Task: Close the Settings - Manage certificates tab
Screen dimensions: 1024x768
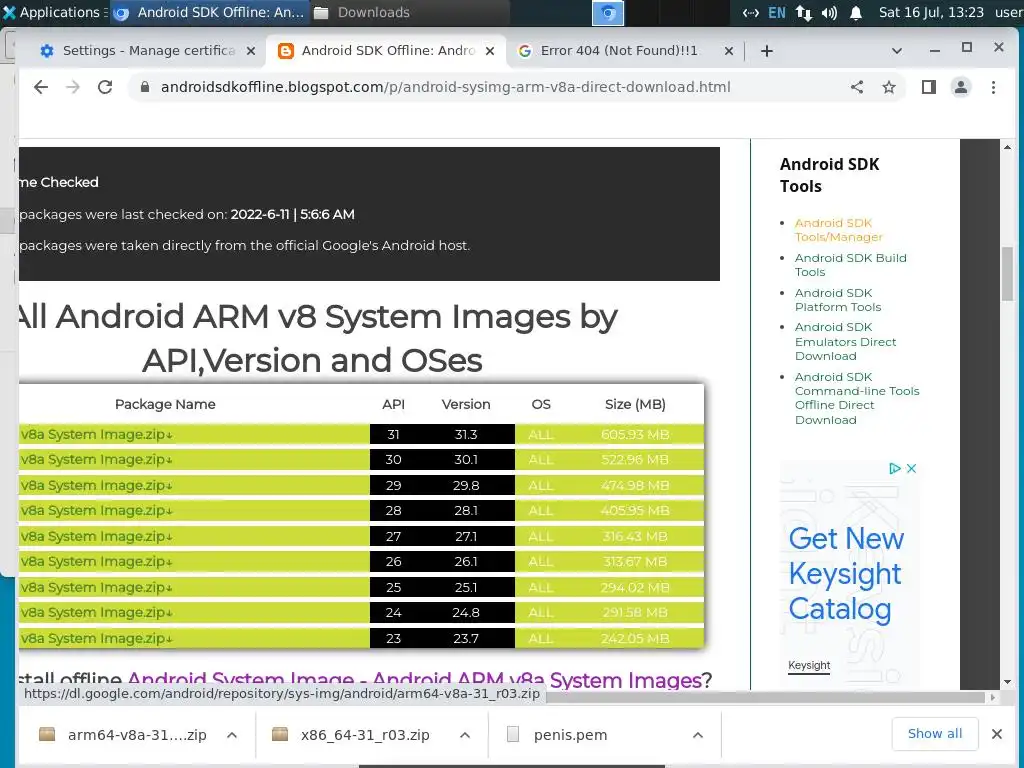Action: 251,51
